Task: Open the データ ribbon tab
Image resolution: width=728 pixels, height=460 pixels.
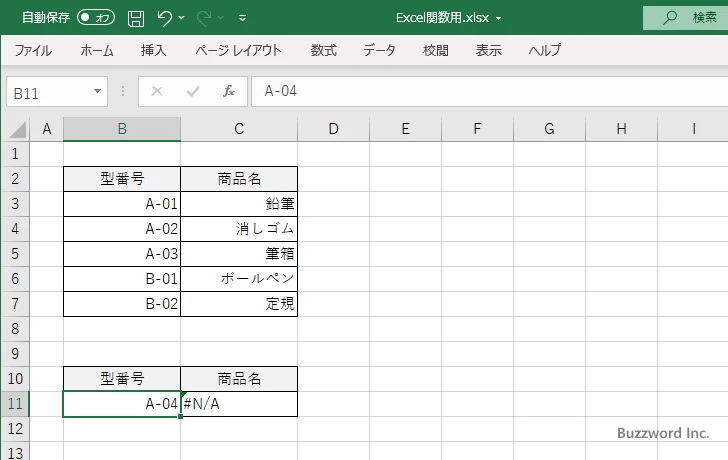Action: coord(379,50)
